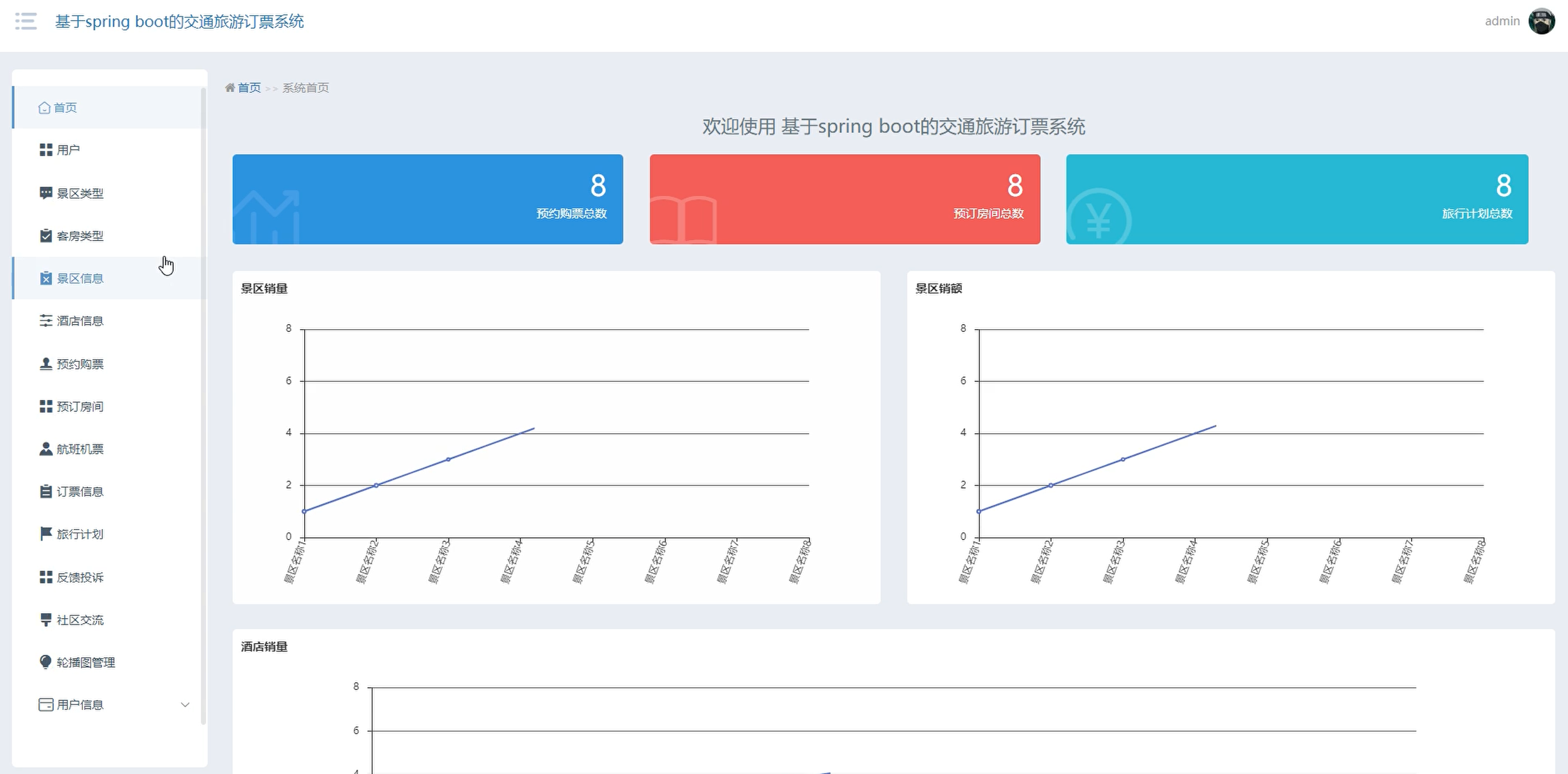This screenshot has width=1568, height=774.
Task: Toggle the sidebar with the hamburger menu icon
Action: click(26, 21)
